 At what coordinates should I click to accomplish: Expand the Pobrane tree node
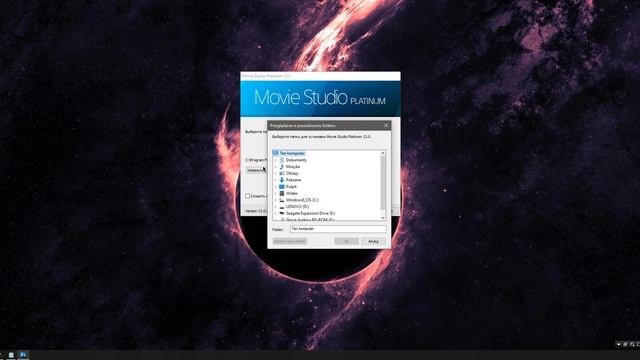[276, 180]
